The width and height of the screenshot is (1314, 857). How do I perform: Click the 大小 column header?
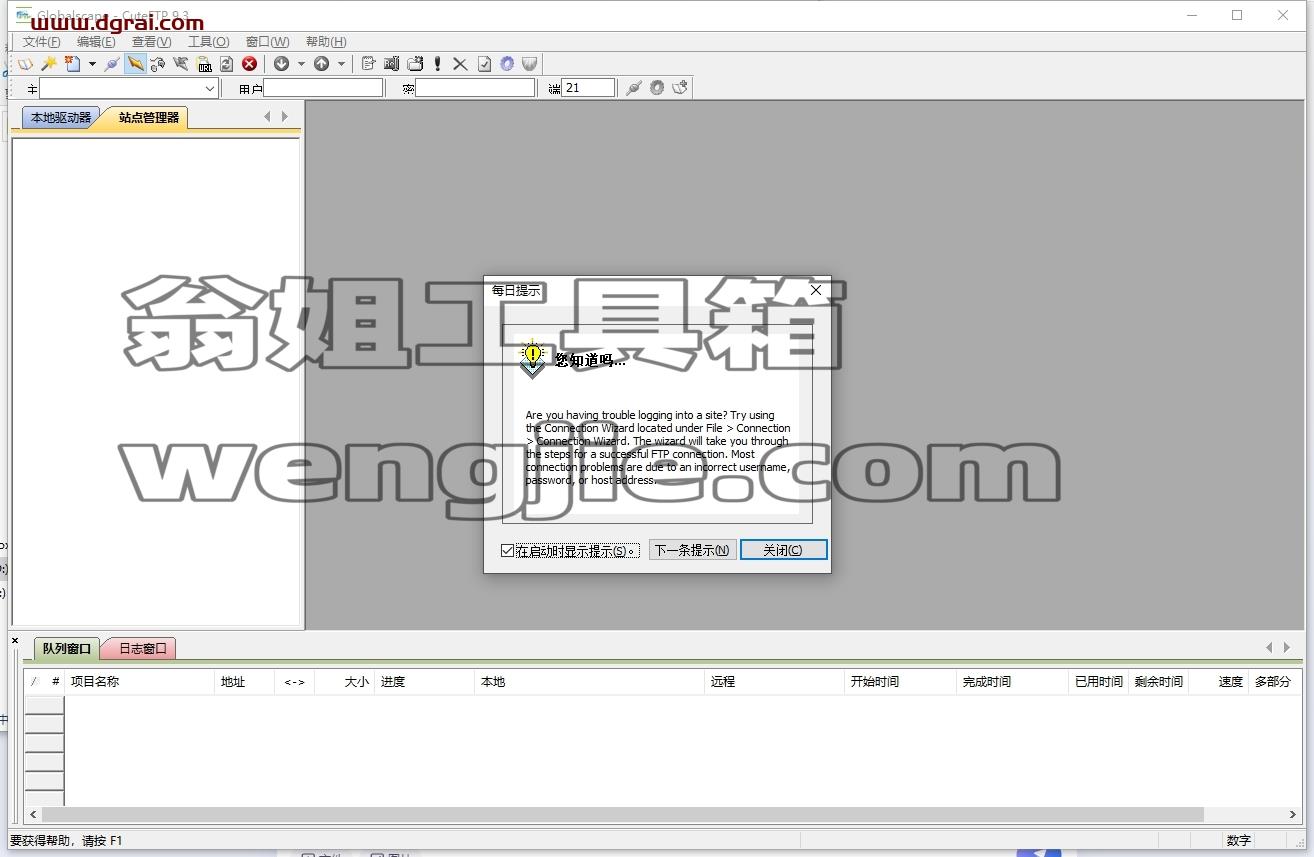(344, 682)
